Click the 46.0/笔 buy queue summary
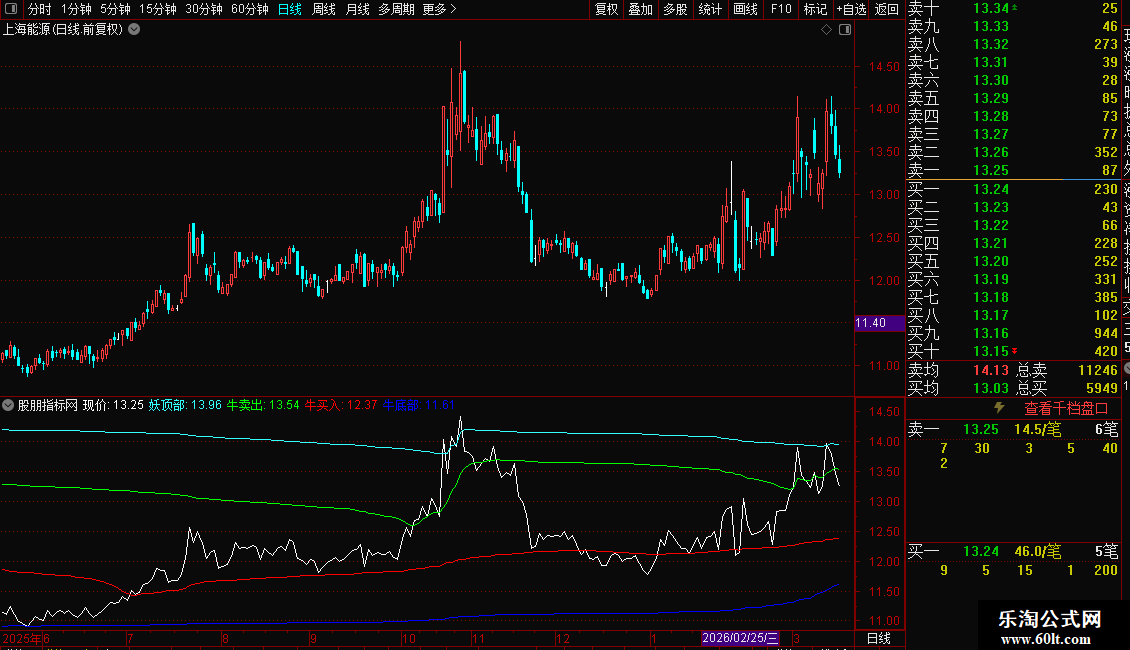This screenshot has width=1130, height=650. pyautogui.click(x=1037, y=552)
